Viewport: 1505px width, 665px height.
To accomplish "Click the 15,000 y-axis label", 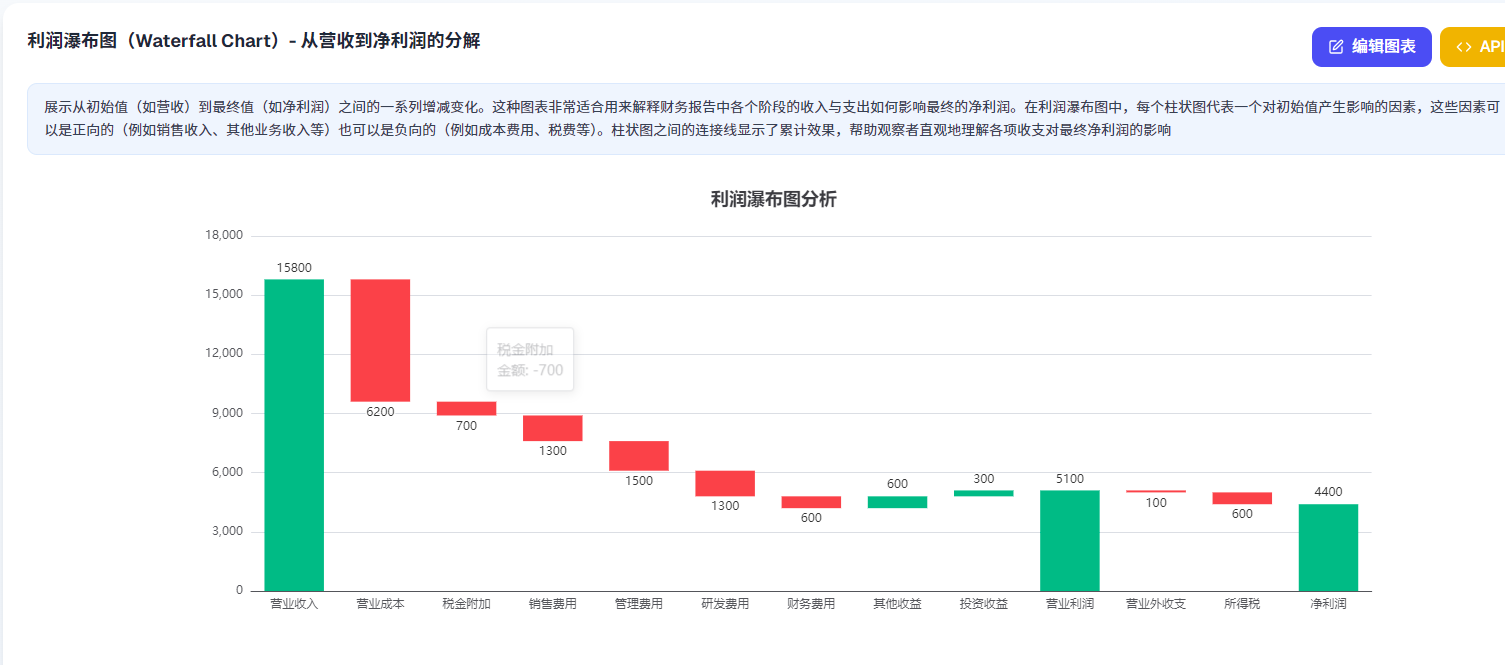I will 224,294.
